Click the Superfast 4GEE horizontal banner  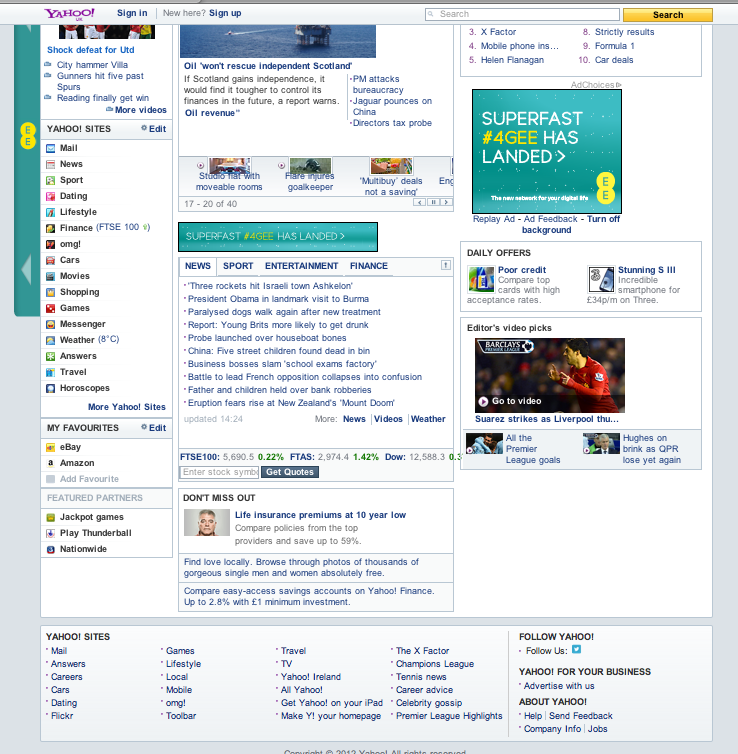pyautogui.click(x=278, y=237)
